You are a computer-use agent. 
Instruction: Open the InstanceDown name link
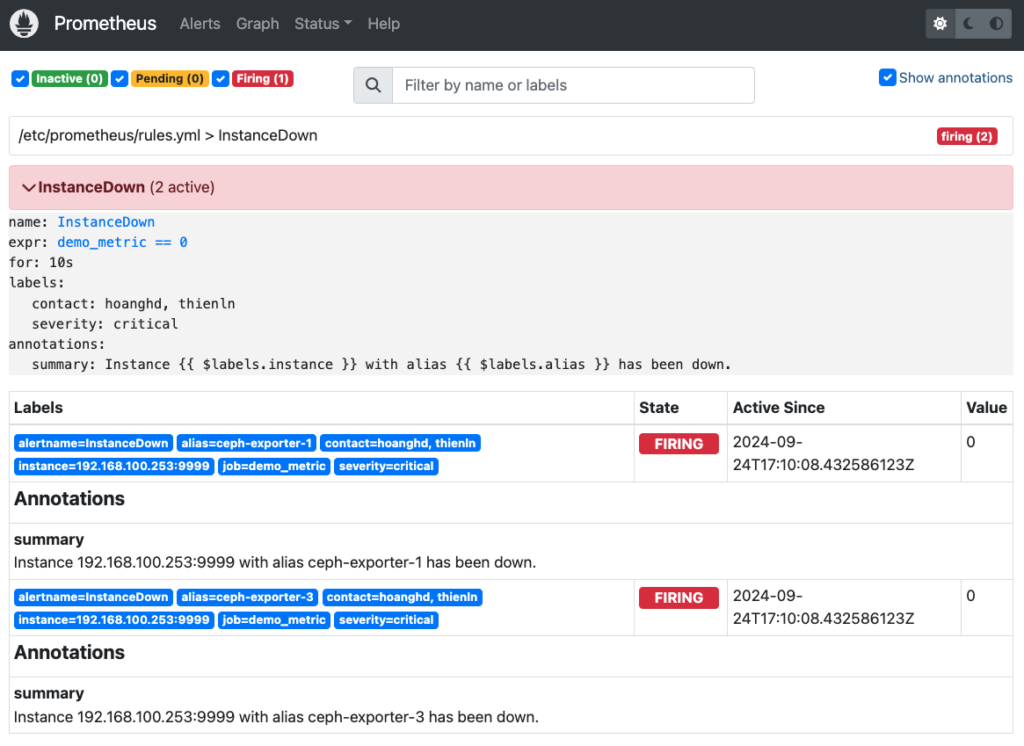(x=106, y=222)
